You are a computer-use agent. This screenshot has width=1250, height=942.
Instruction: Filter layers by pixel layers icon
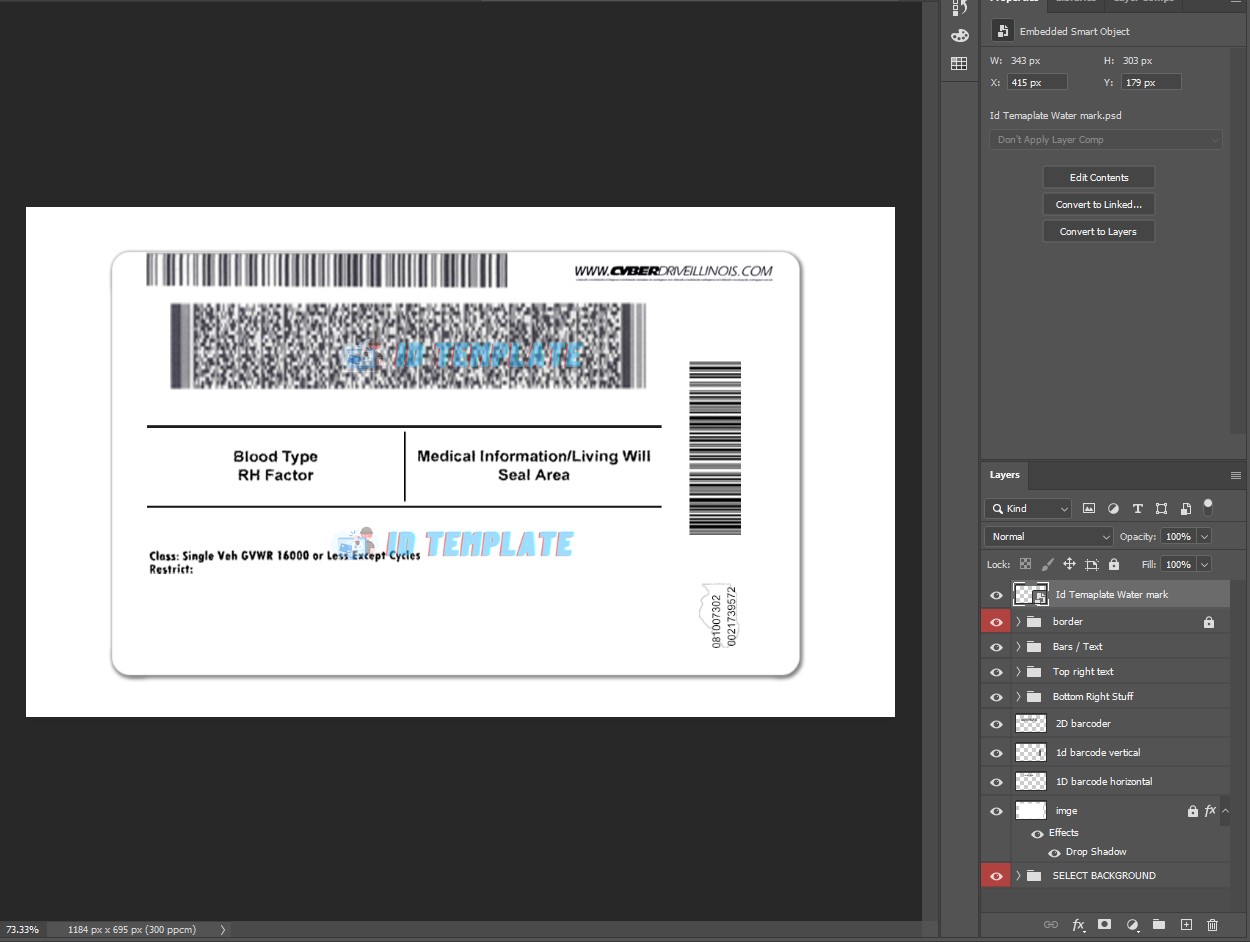pos(1089,508)
